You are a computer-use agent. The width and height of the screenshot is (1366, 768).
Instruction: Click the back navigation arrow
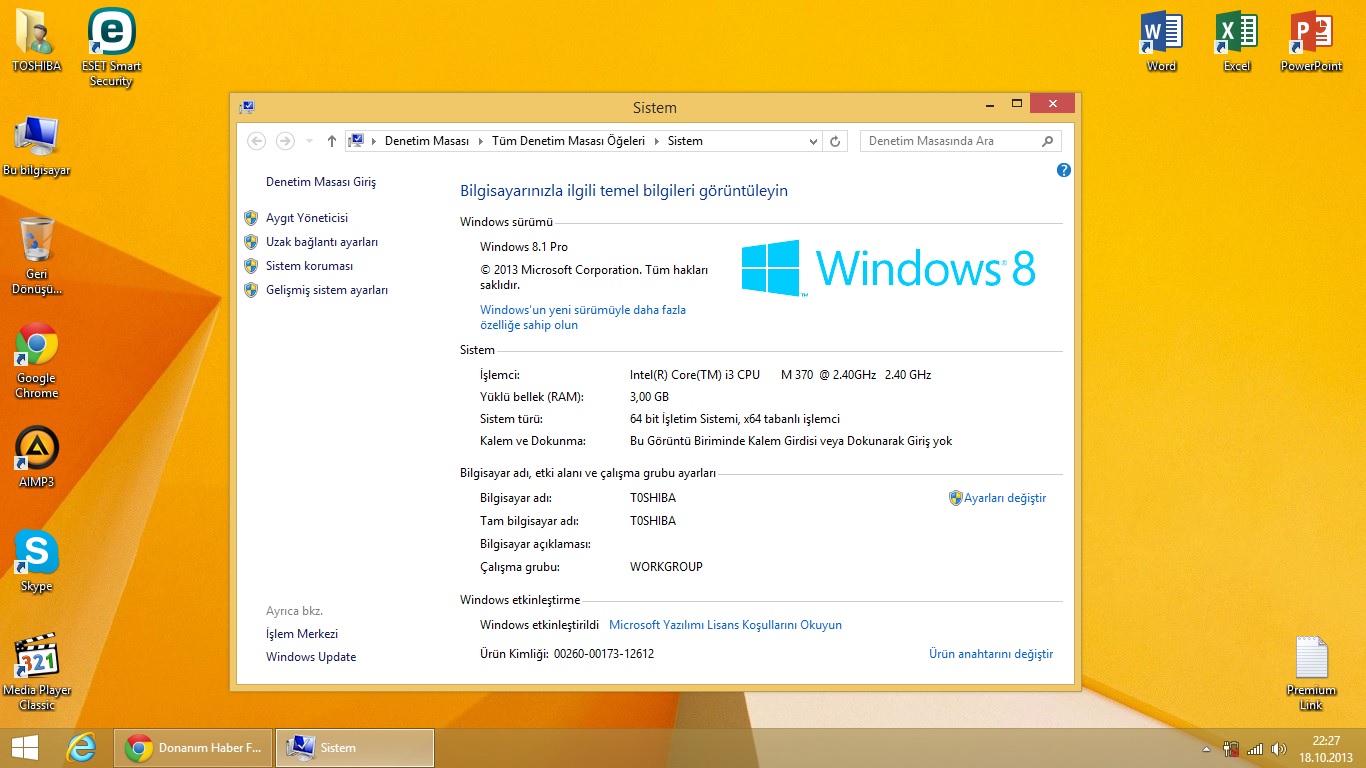tap(256, 141)
